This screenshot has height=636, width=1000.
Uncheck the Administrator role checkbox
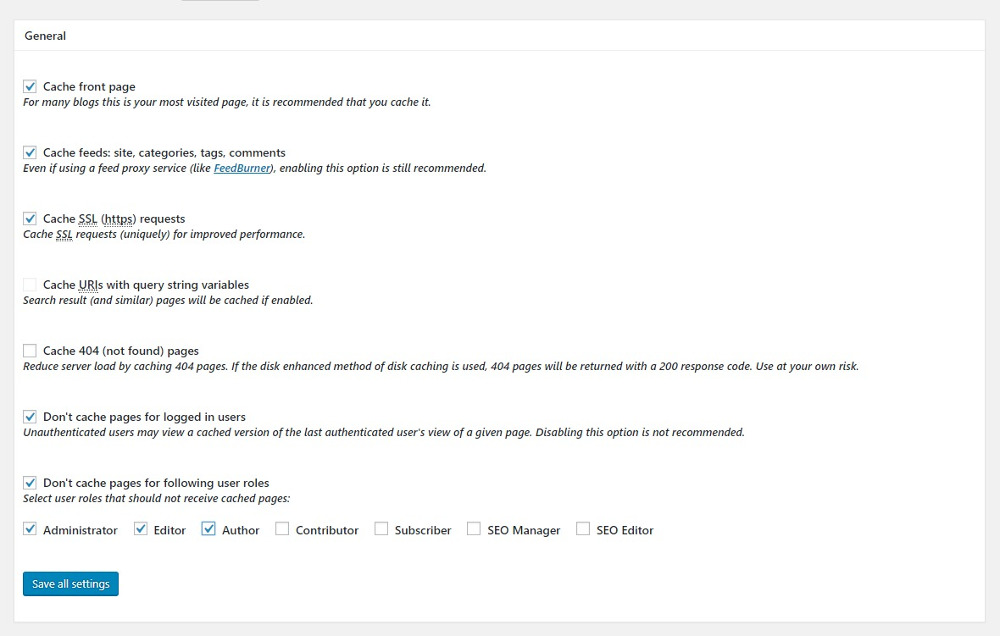coord(30,529)
